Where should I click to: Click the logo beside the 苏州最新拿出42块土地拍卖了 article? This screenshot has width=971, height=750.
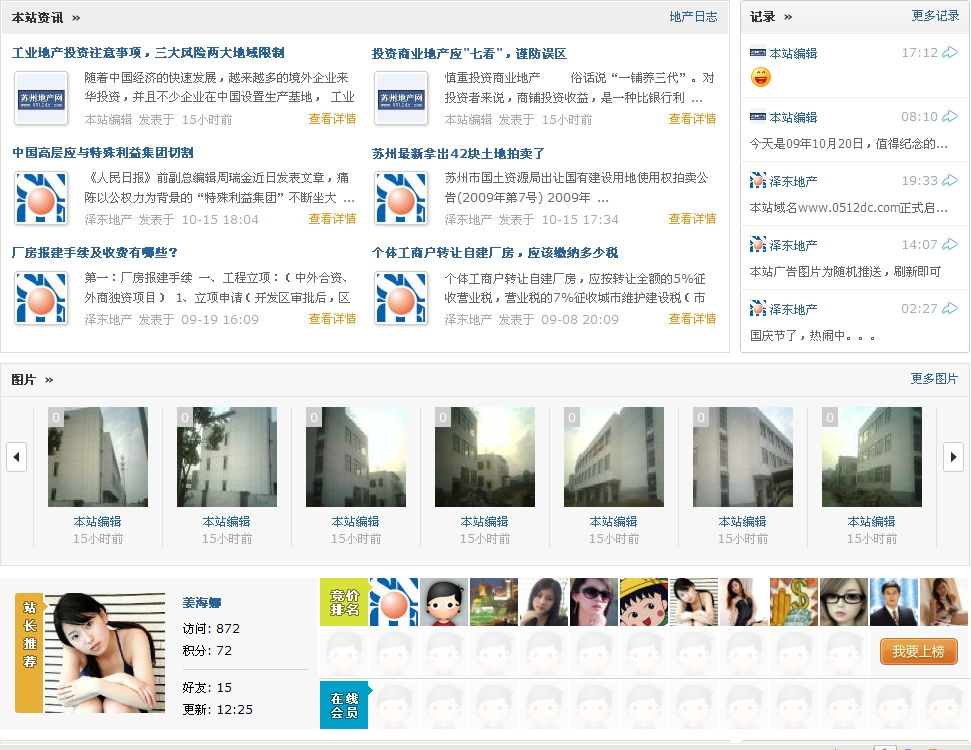401,198
